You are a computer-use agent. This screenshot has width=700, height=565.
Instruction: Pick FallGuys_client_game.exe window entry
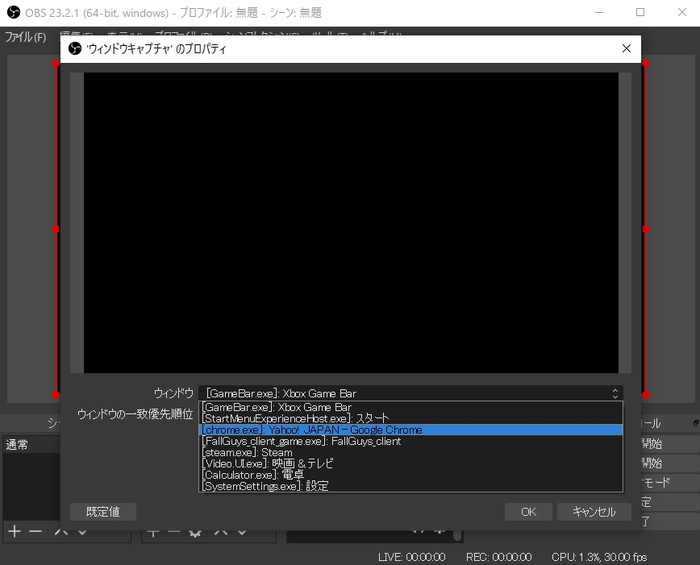(410, 441)
